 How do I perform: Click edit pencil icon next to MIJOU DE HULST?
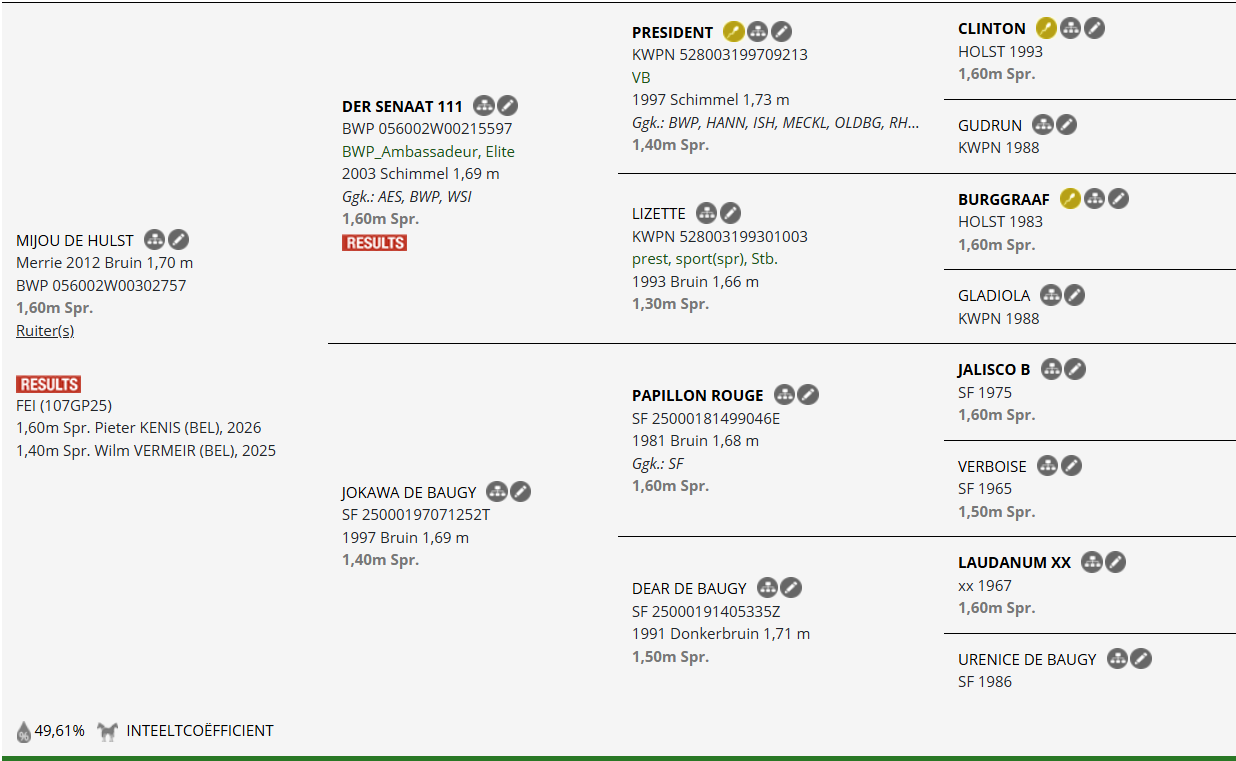178,240
